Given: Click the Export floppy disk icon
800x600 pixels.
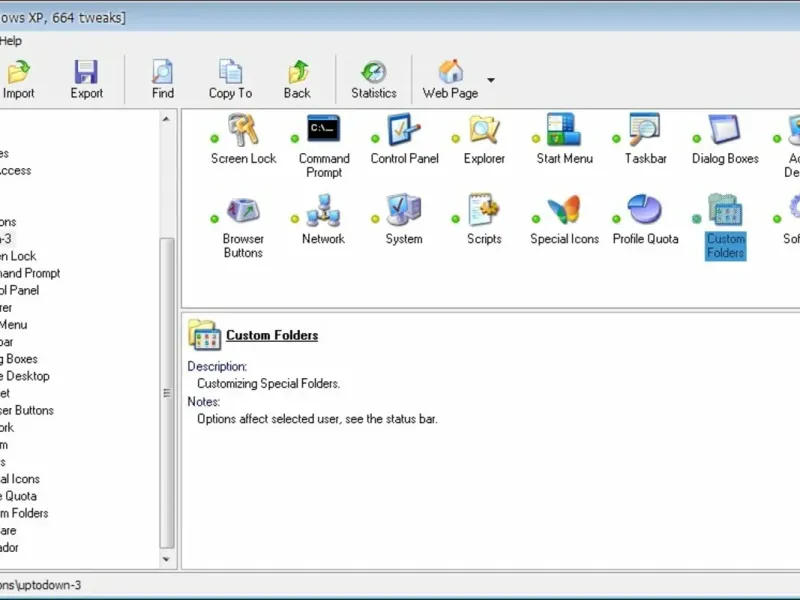Looking at the screenshot, I should pyautogui.click(x=86, y=72).
